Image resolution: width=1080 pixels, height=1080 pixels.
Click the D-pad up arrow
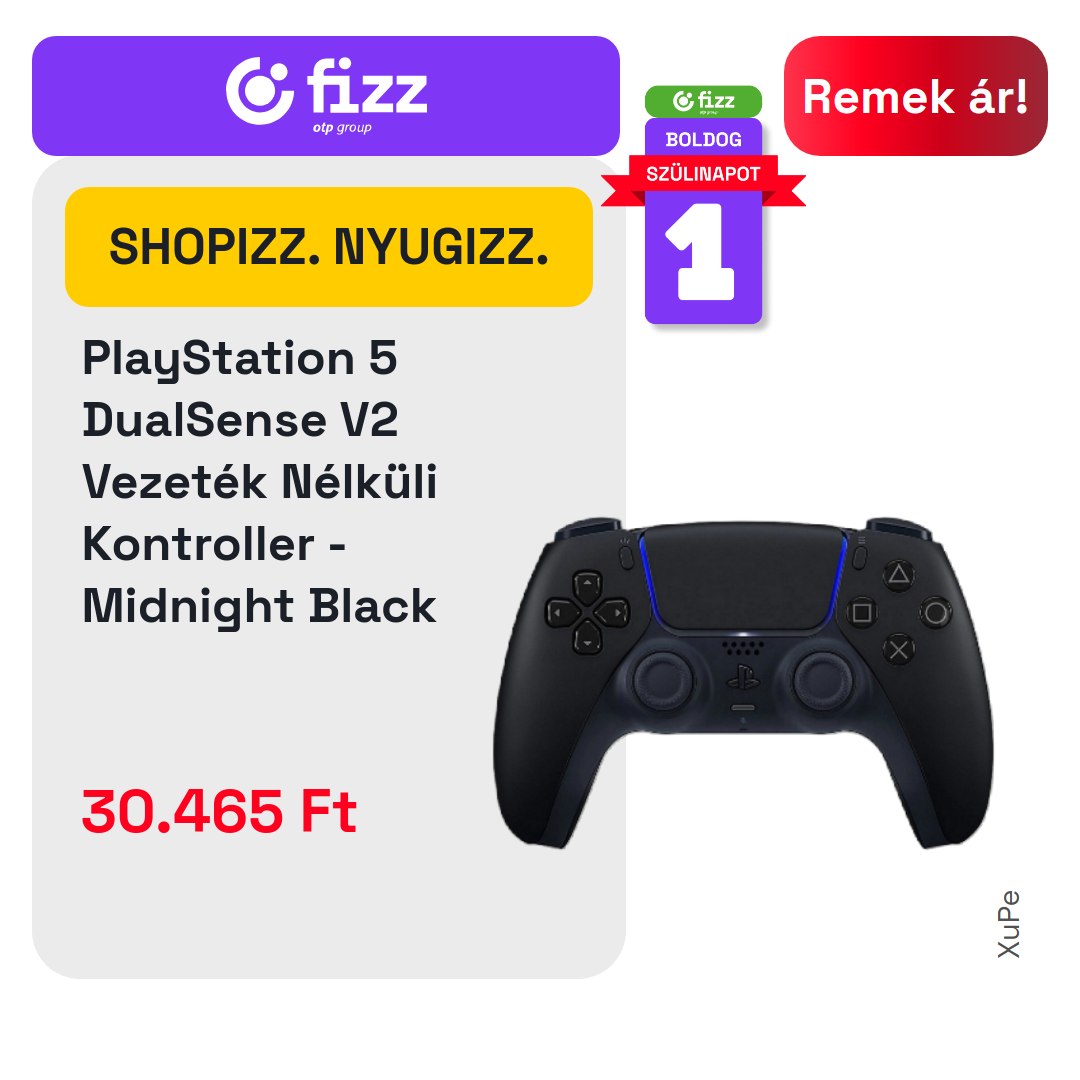coord(588,584)
